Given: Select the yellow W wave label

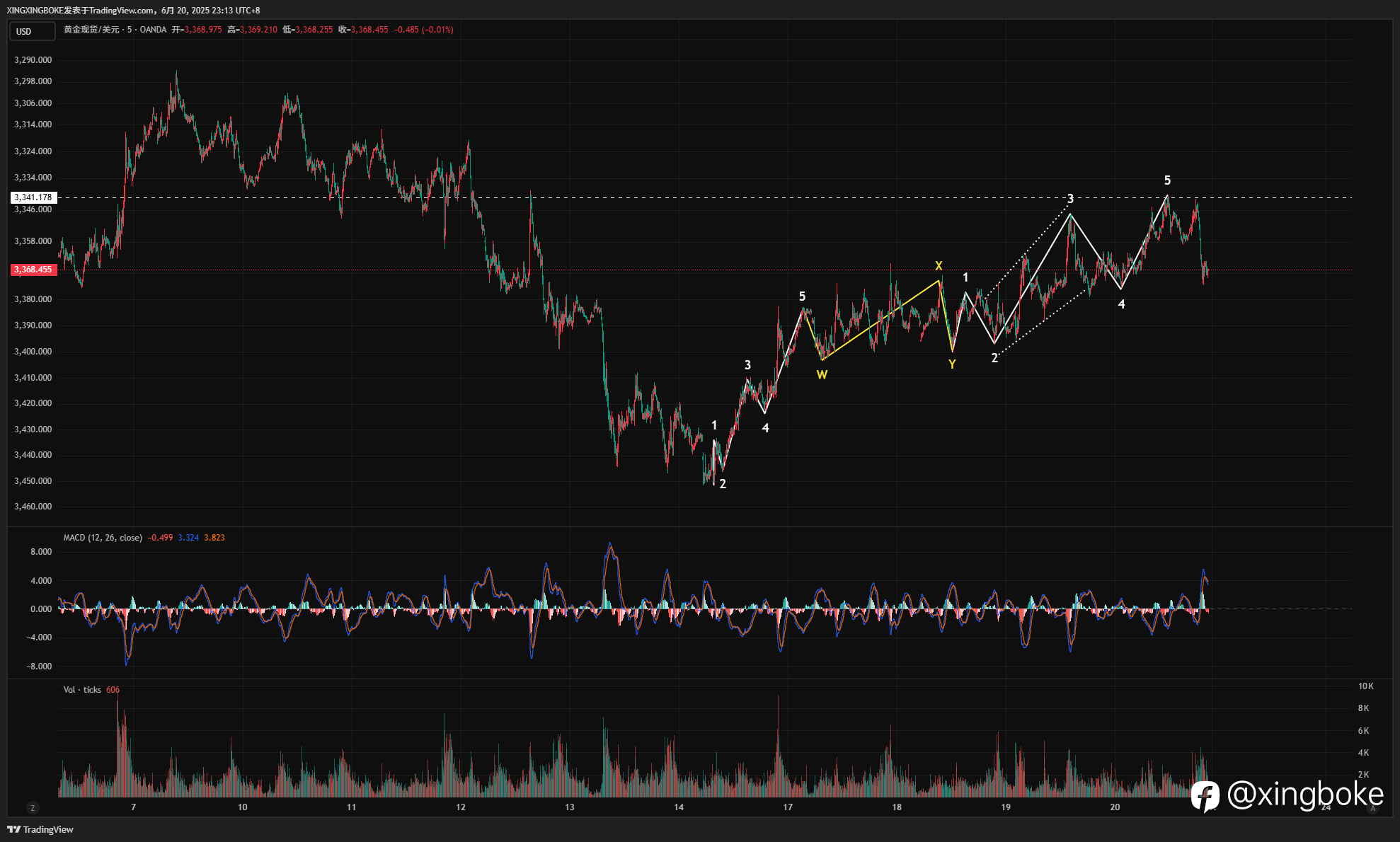Looking at the screenshot, I should click(822, 375).
